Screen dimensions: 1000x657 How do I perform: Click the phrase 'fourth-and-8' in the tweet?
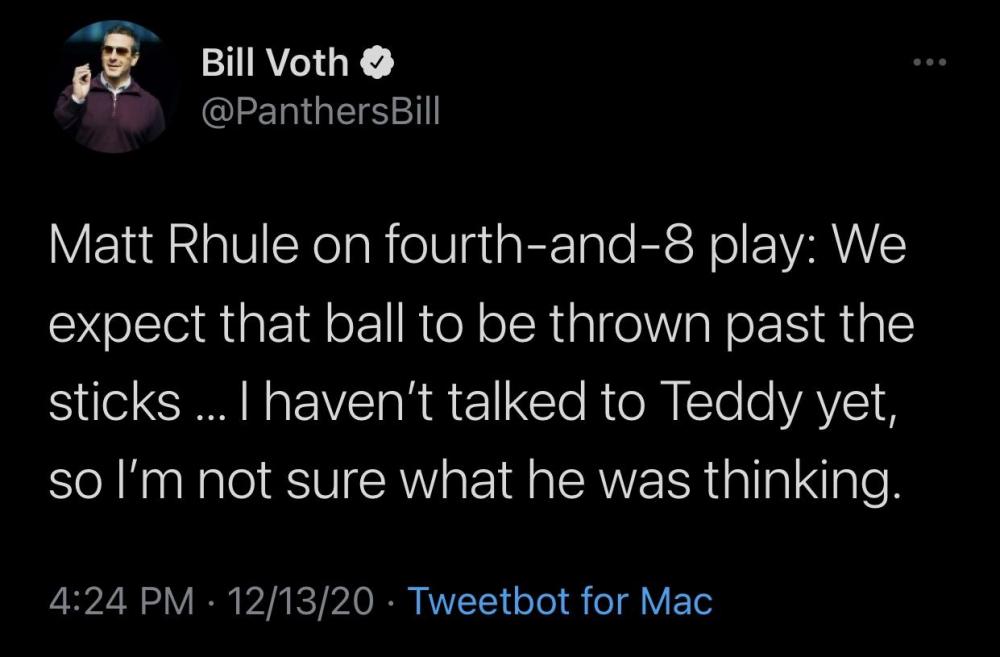click(536, 247)
